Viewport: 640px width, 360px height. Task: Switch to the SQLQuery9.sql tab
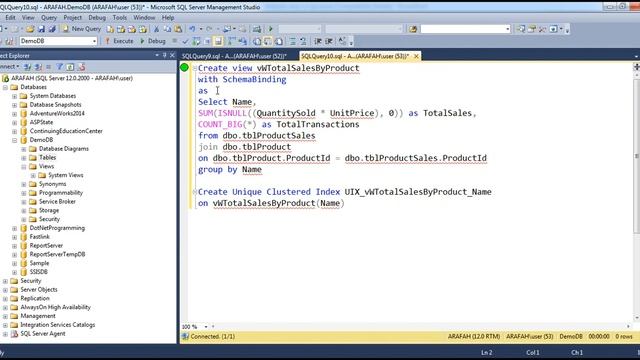[234, 56]
